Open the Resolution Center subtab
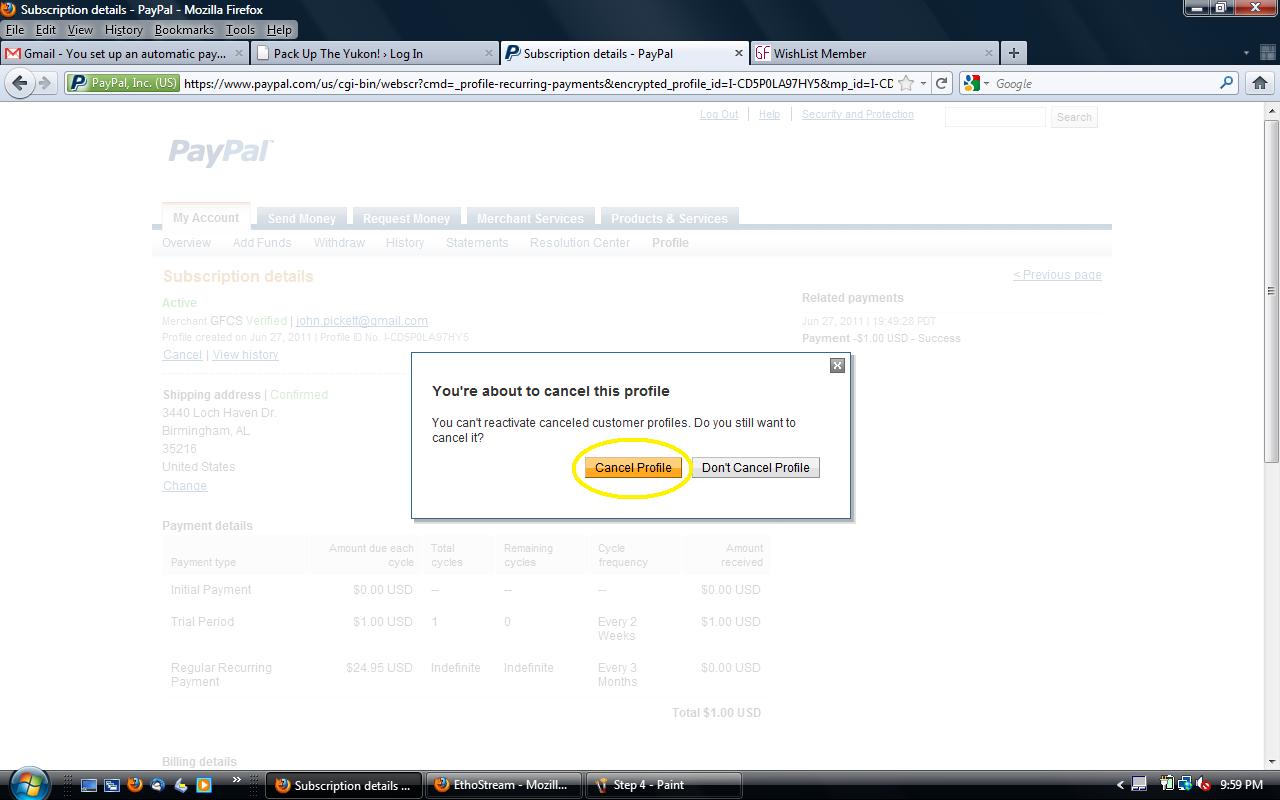Image resolution: width=1280 pixels, height=800 pixels. pyautogui.click(x=580, y=243)
